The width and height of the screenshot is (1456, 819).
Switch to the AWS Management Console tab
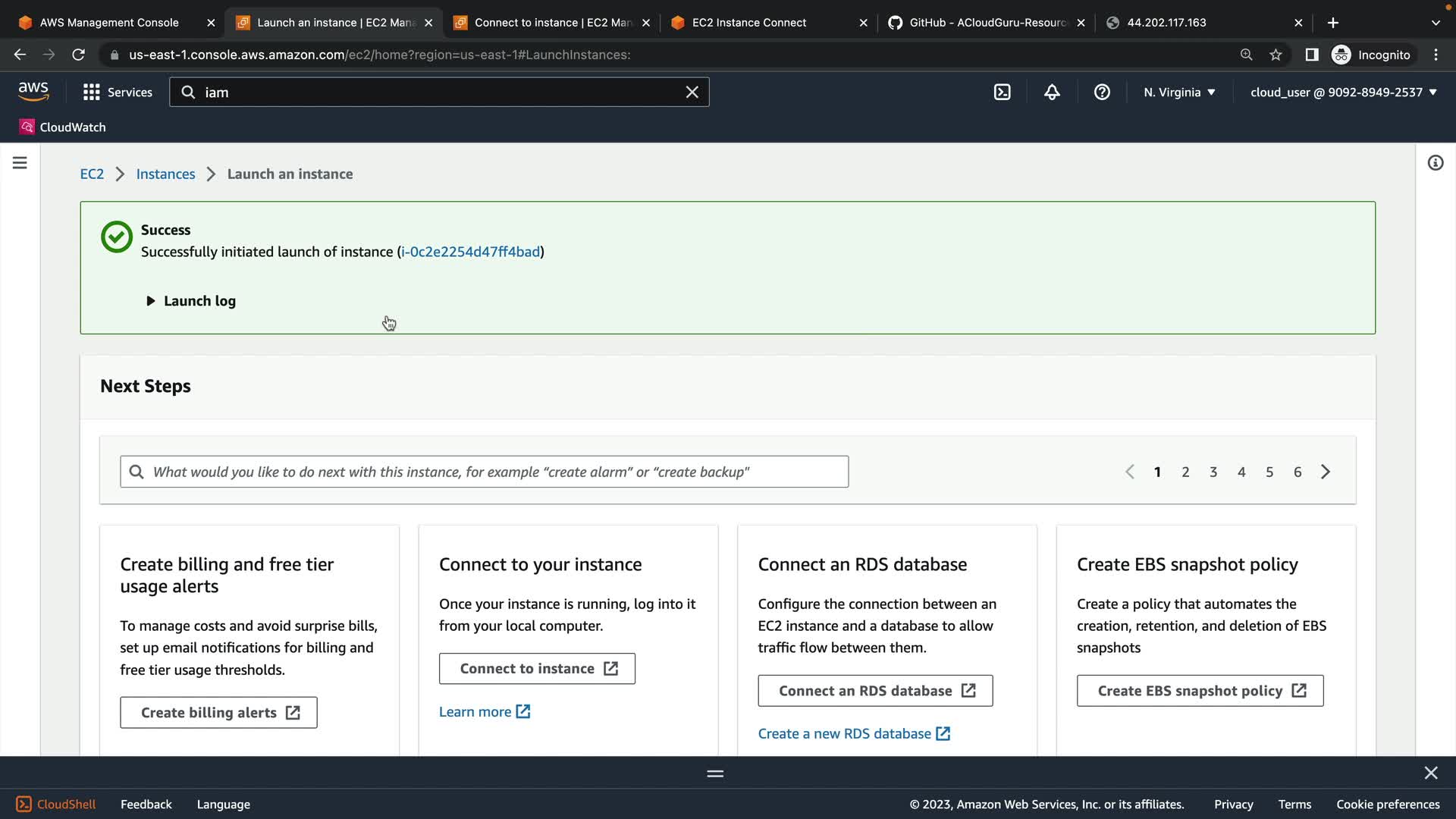pyautogui.click(x=109, y=23)
